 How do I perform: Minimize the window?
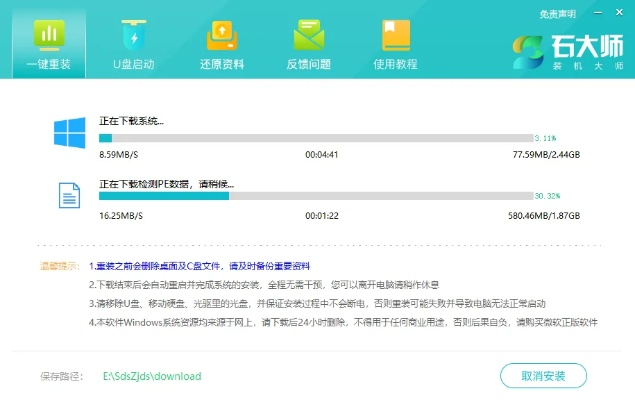click(x=598, y=13)
